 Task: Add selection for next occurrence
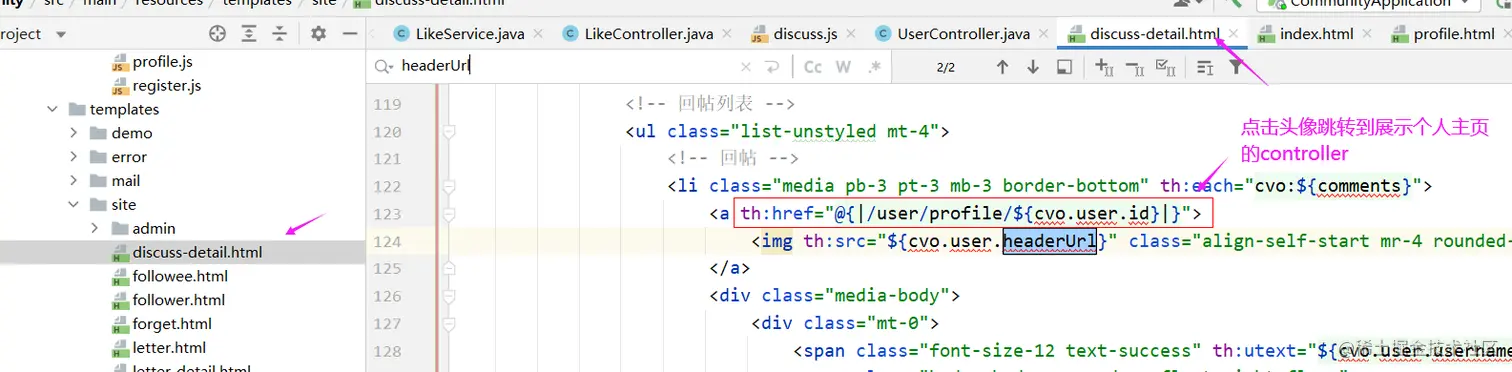1104,67
